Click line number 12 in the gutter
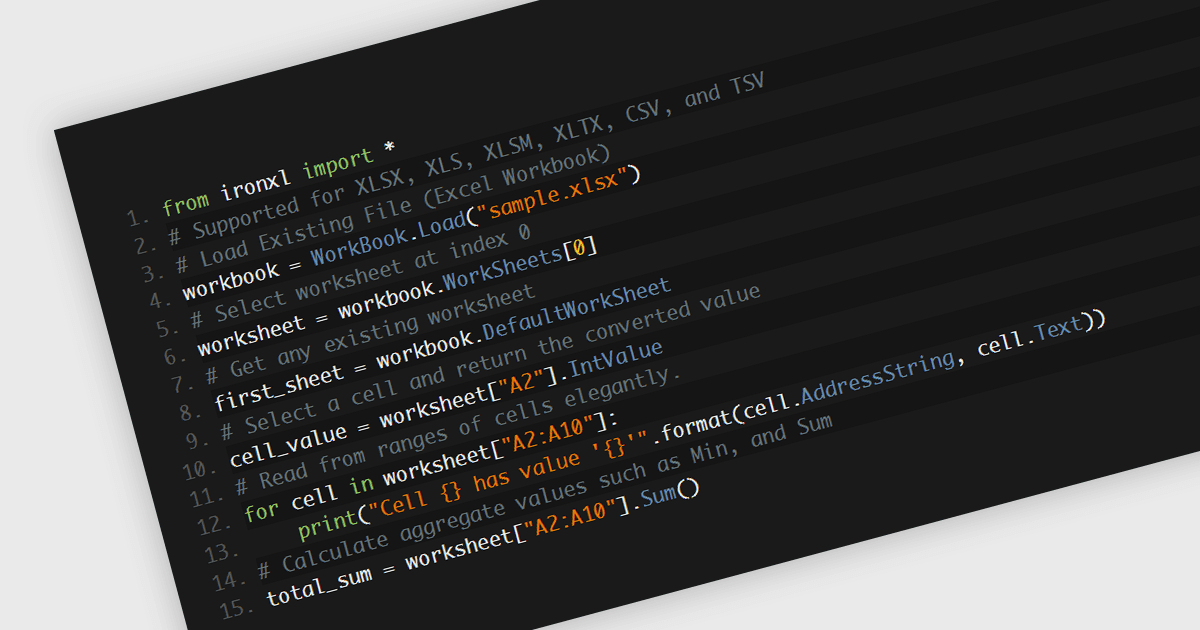Image resolution: width=1200 pixels, height=630 pixels. (213, 525)
